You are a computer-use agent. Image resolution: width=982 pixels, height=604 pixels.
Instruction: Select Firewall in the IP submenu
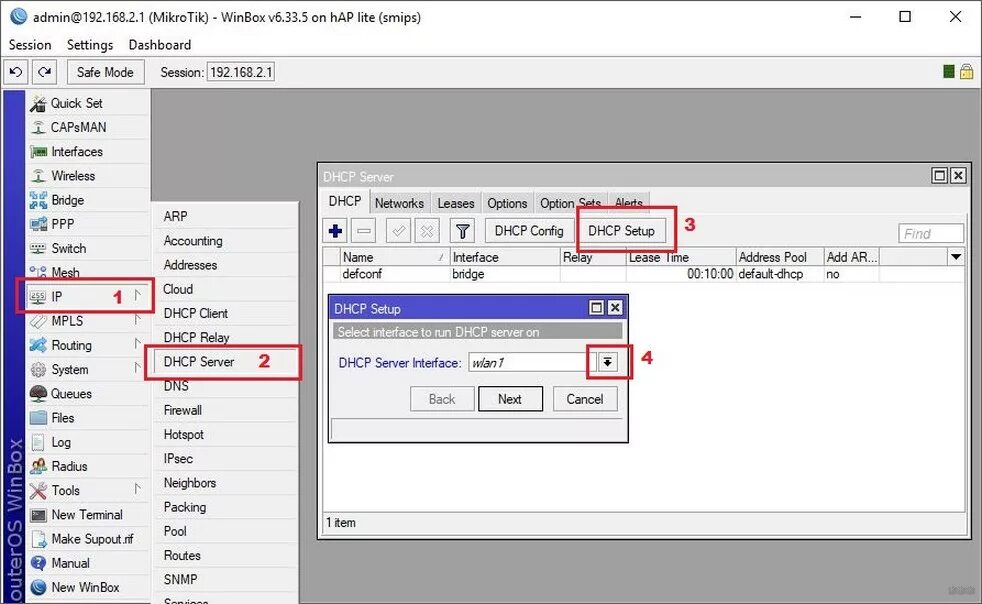tap(224, 410)
